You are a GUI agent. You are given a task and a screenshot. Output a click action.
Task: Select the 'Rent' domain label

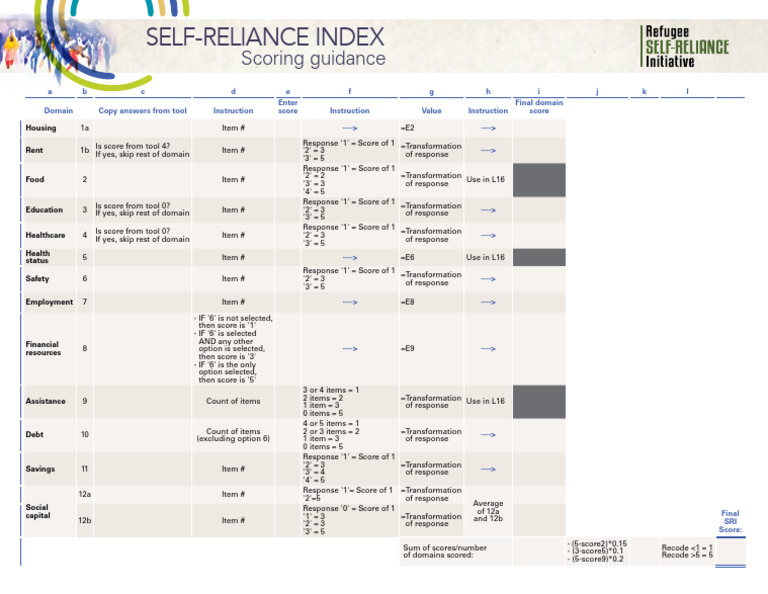[34, 150]
